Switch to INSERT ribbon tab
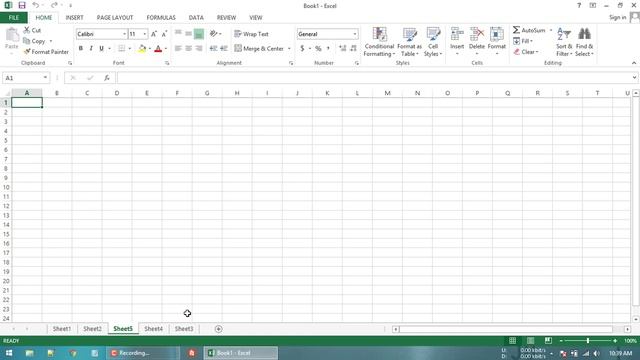The height and width of the screenshot is (360, 640). coord(74,18)
